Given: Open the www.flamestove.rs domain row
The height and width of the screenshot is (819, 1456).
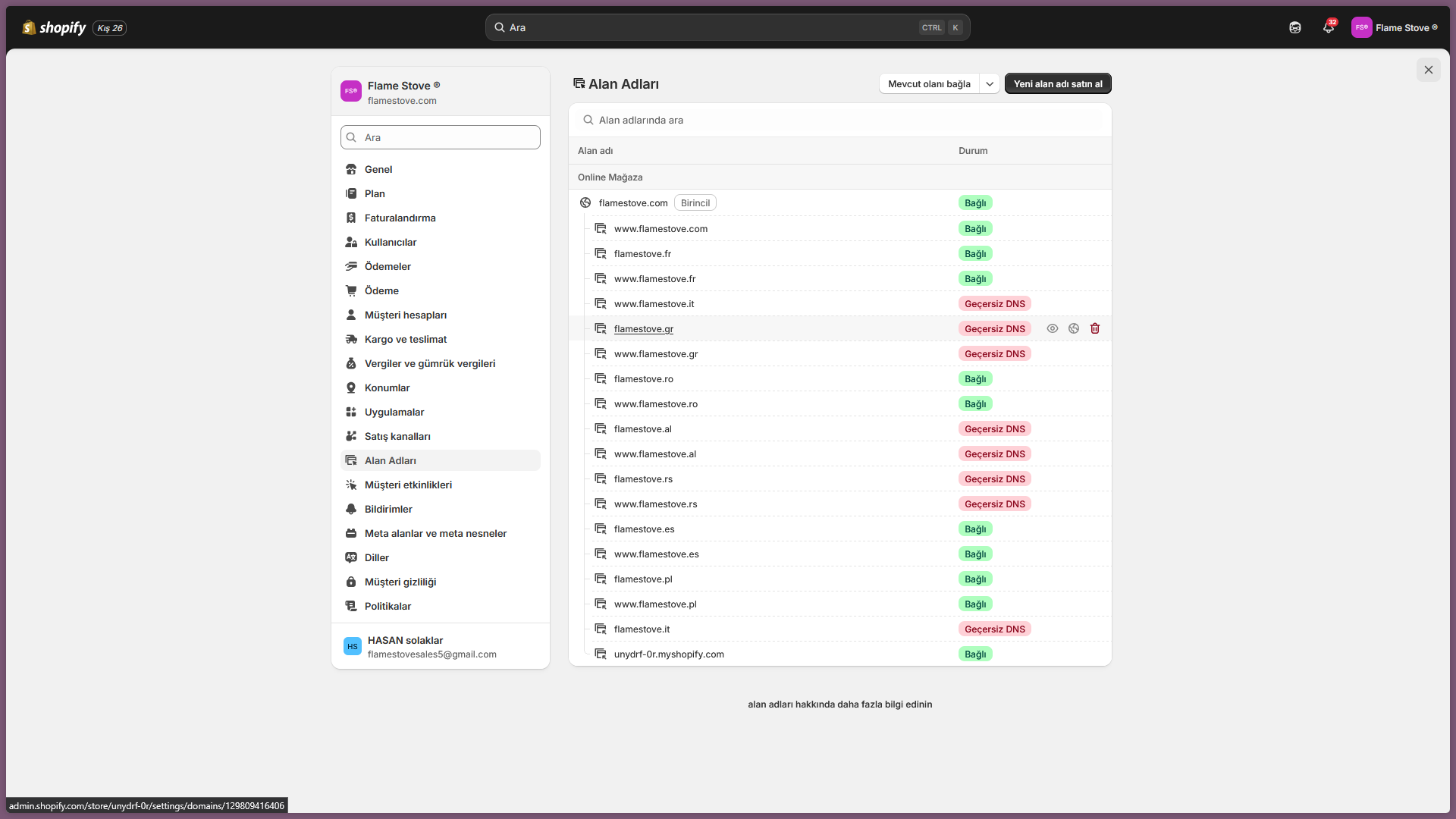Looking at the screenshot, I should (x=840, y=504).
